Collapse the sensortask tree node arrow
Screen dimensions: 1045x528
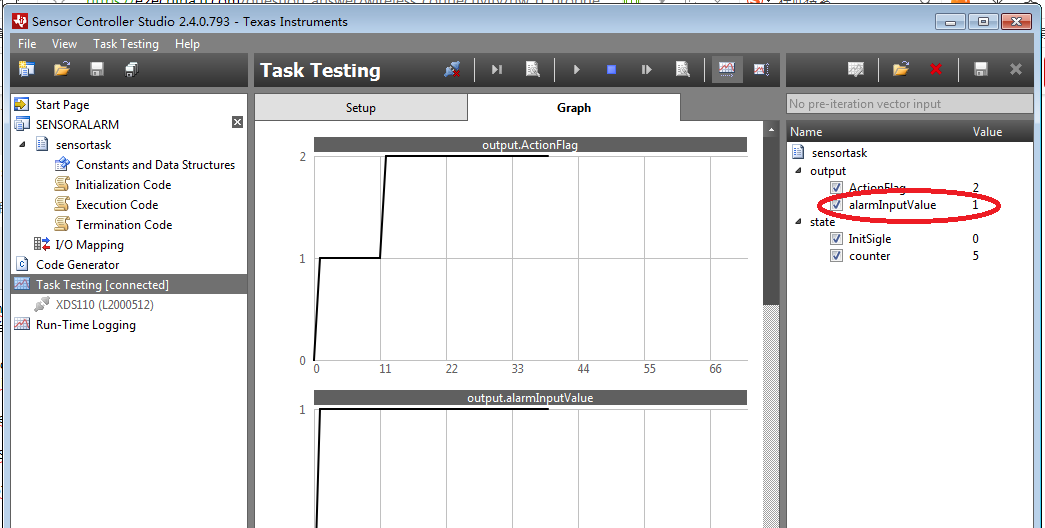23,145
